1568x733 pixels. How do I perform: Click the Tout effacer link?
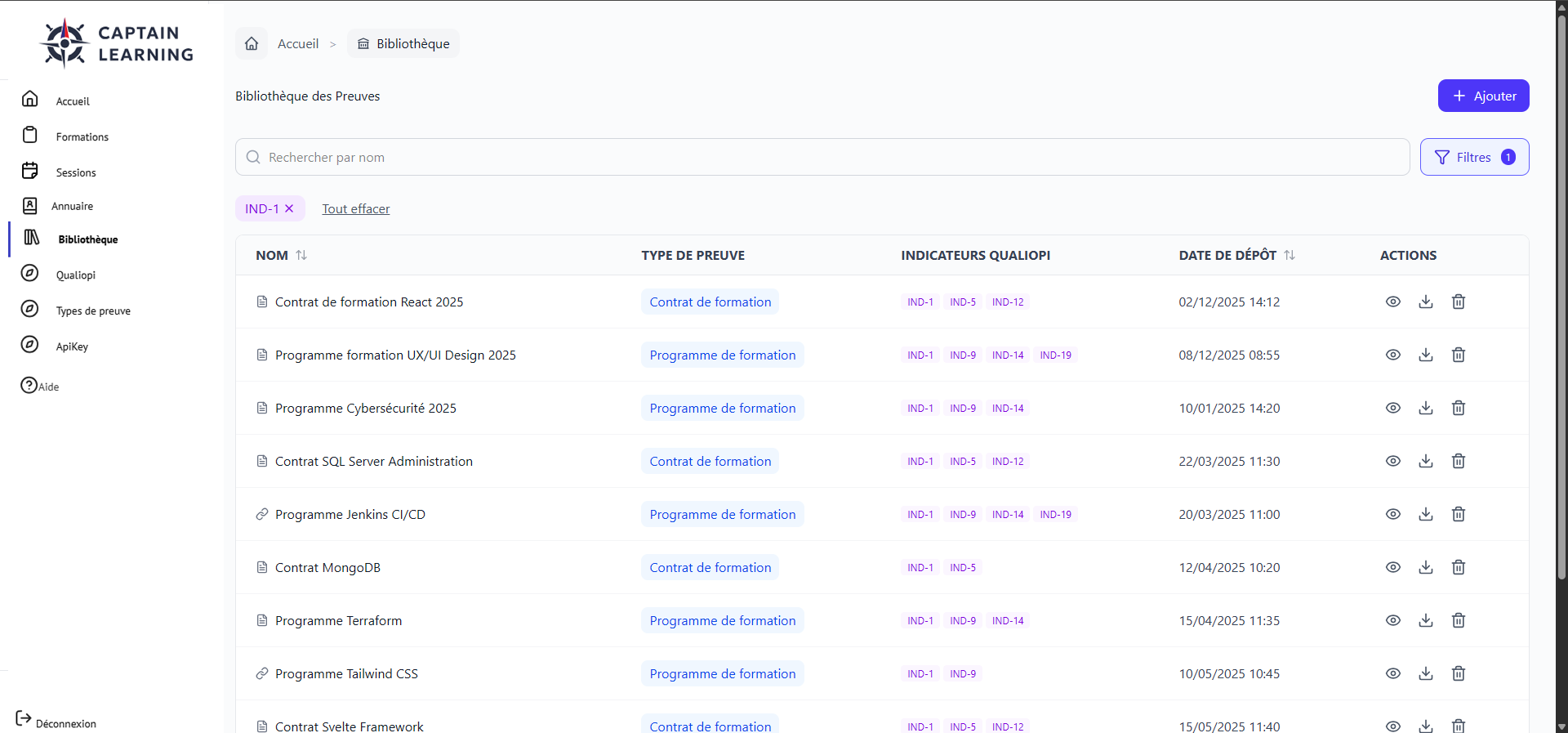355,208
